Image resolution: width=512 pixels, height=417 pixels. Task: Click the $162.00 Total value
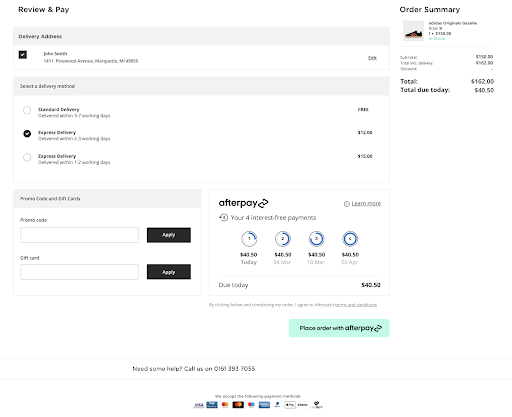[x=482, y=81]
